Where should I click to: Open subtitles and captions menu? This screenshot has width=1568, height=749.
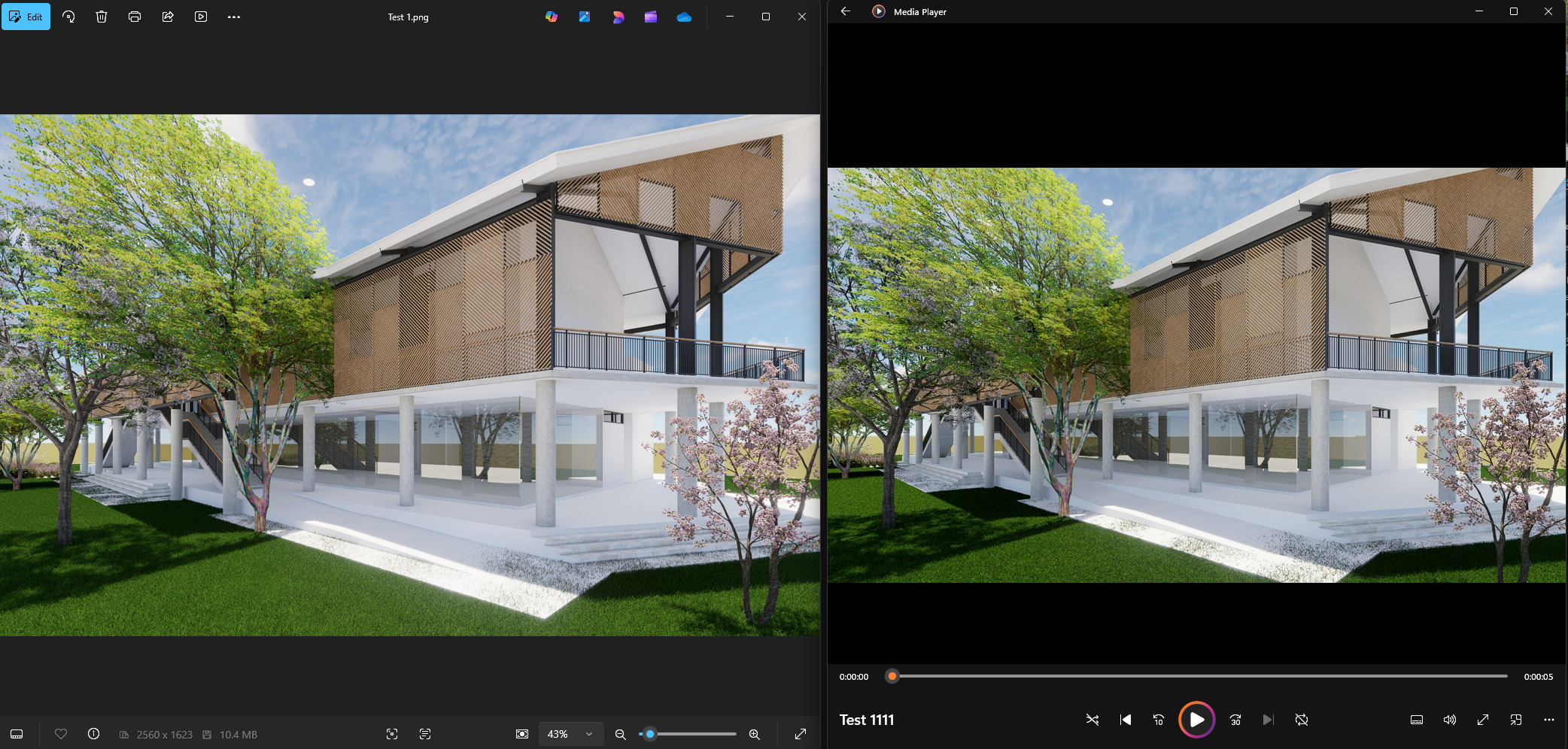[1417, 720]
